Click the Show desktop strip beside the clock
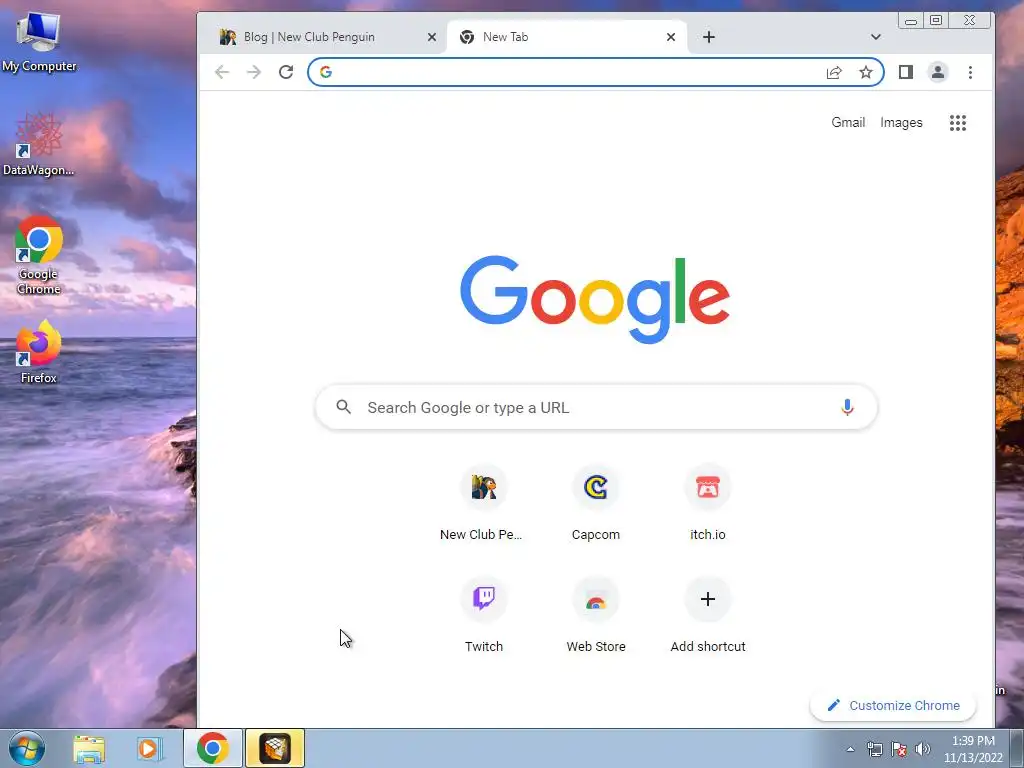The image size is (1024, 768). click(1017, 748)
